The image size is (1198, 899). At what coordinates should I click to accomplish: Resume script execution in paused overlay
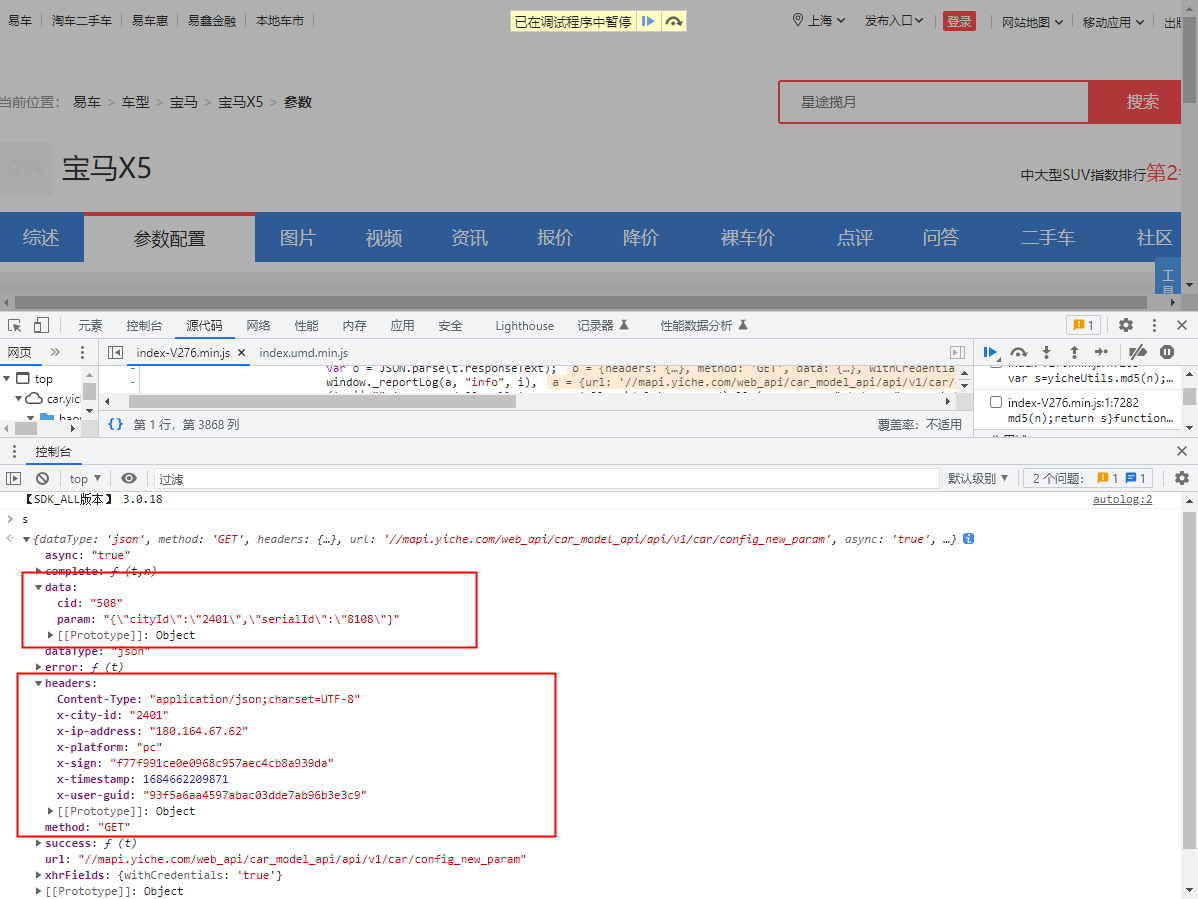(x=648, y=21)
